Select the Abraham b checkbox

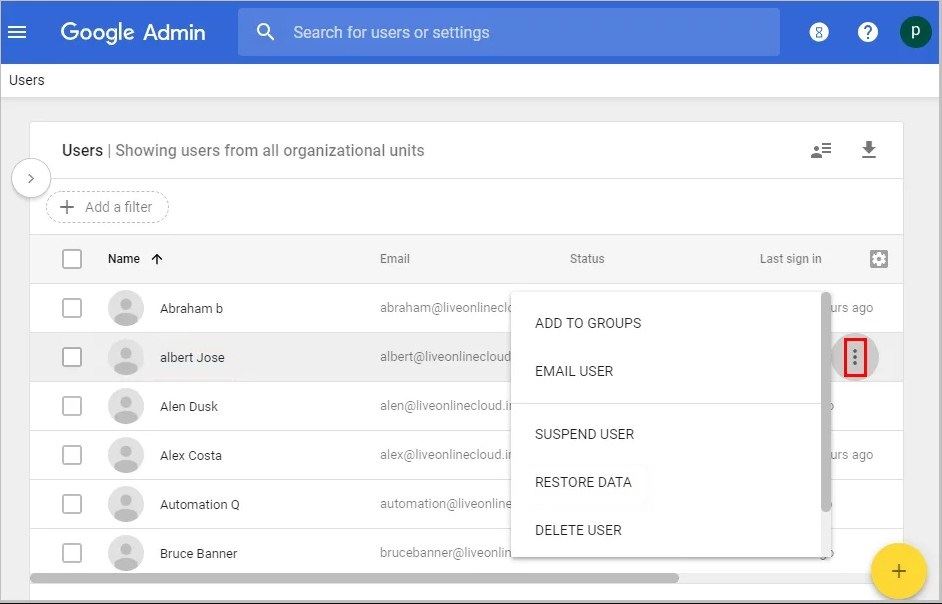pos(72,308)
